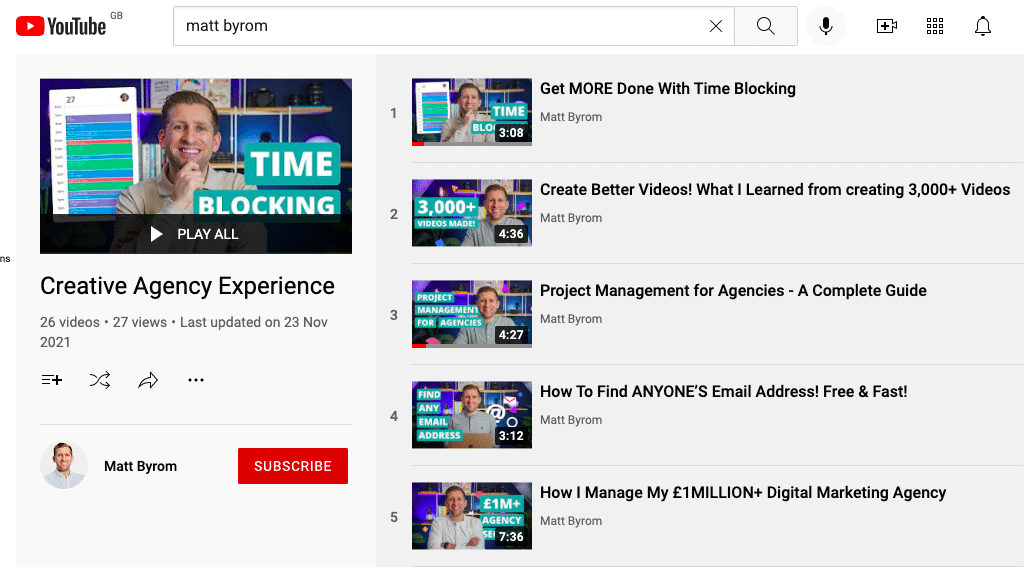The width and height of the screenshot is (1024, 567).
Task: Start voice search with the microphone icon
Action: coord(826,26)
